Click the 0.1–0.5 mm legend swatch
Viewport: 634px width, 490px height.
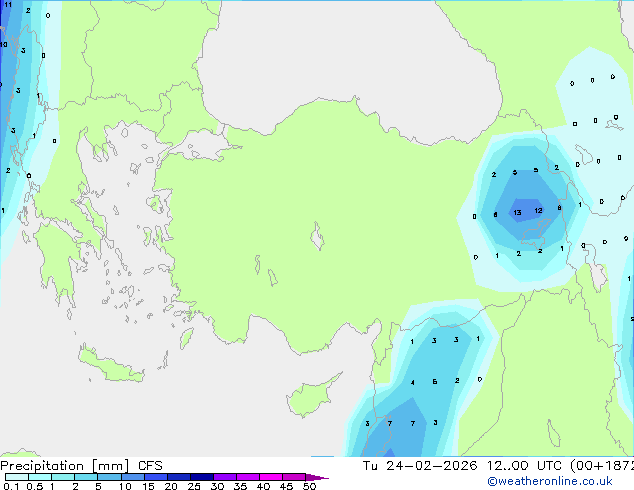[x=17, y=477]
